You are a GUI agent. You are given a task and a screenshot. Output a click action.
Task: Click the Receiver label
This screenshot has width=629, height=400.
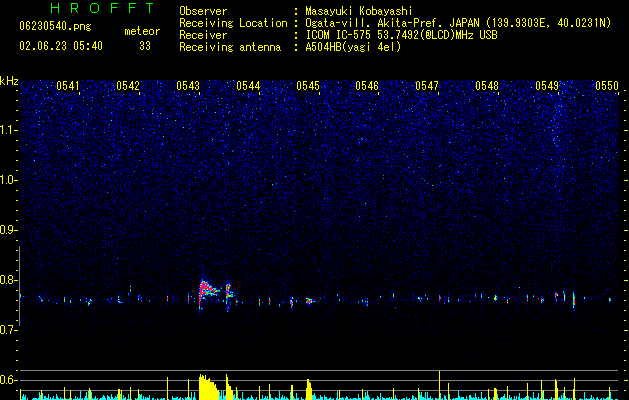pos(203,35)
